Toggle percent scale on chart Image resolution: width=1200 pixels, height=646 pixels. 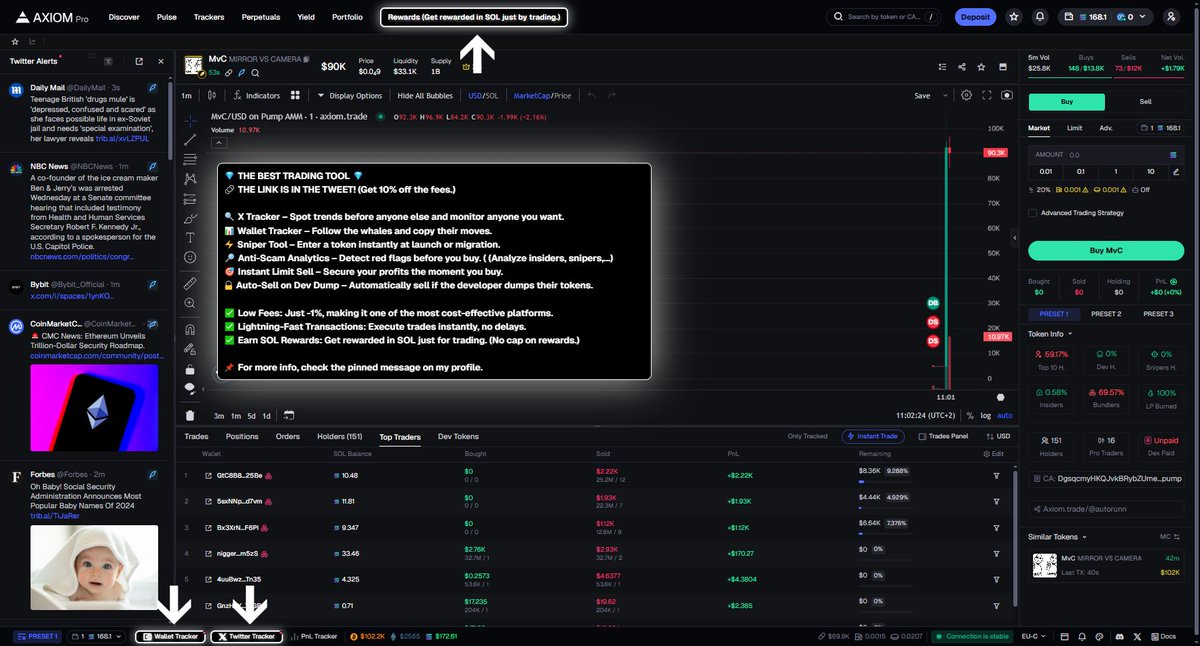click(969, 415)
